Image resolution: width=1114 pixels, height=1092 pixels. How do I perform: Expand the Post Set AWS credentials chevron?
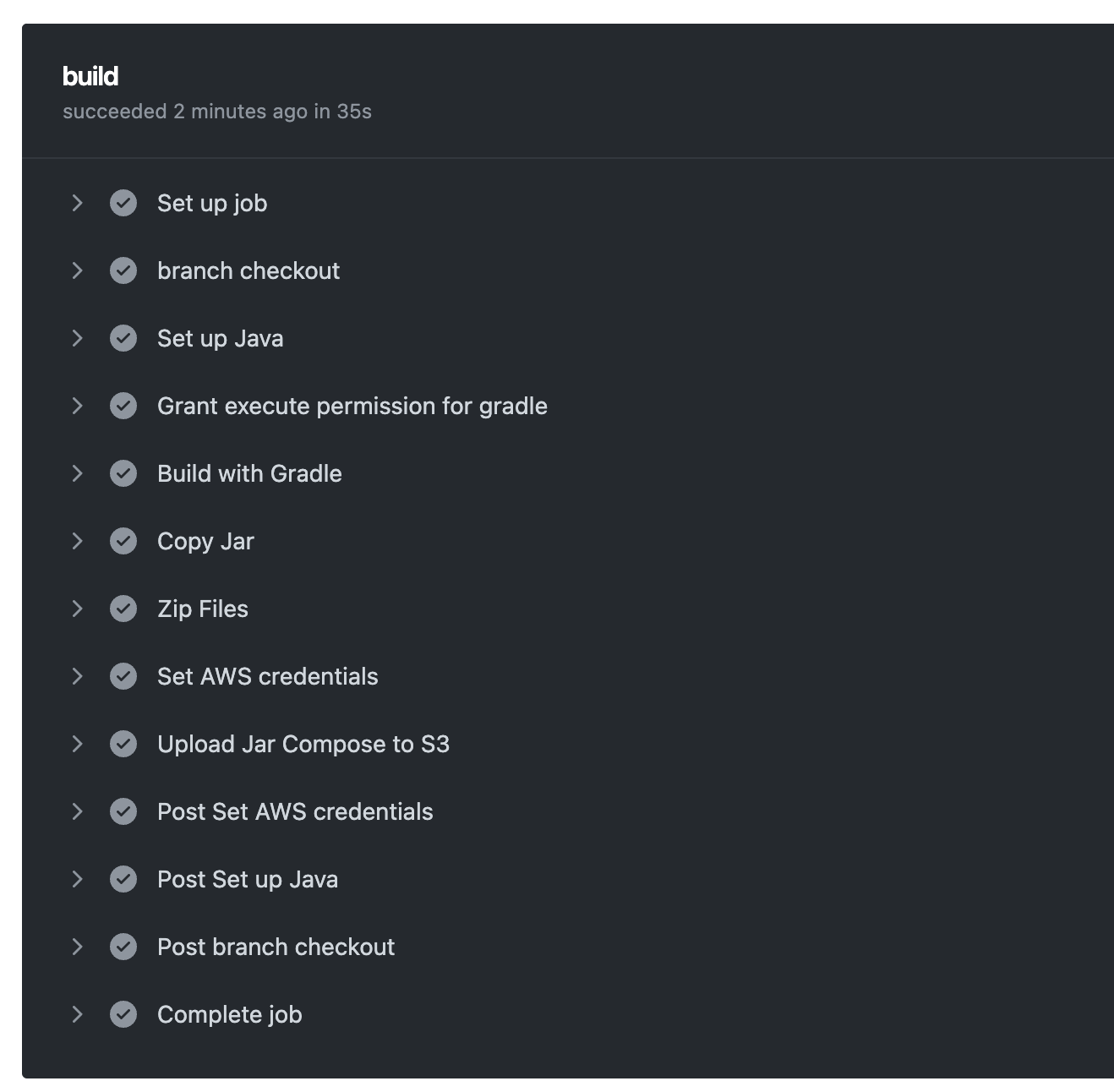[77, 811]
